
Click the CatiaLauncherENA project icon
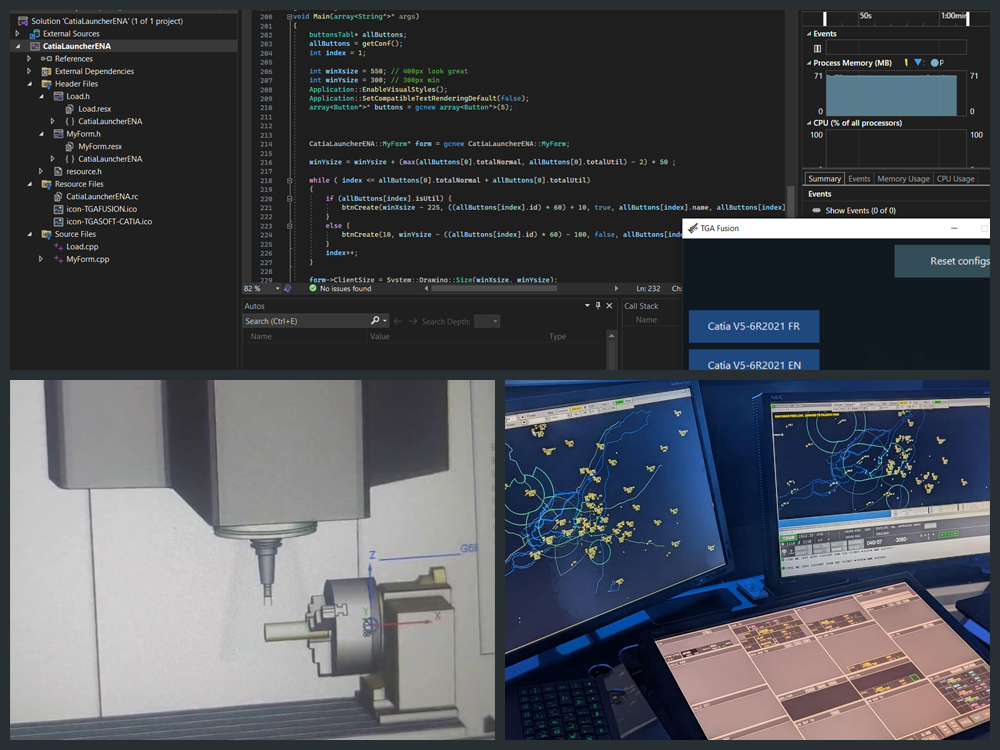(35, 46)
